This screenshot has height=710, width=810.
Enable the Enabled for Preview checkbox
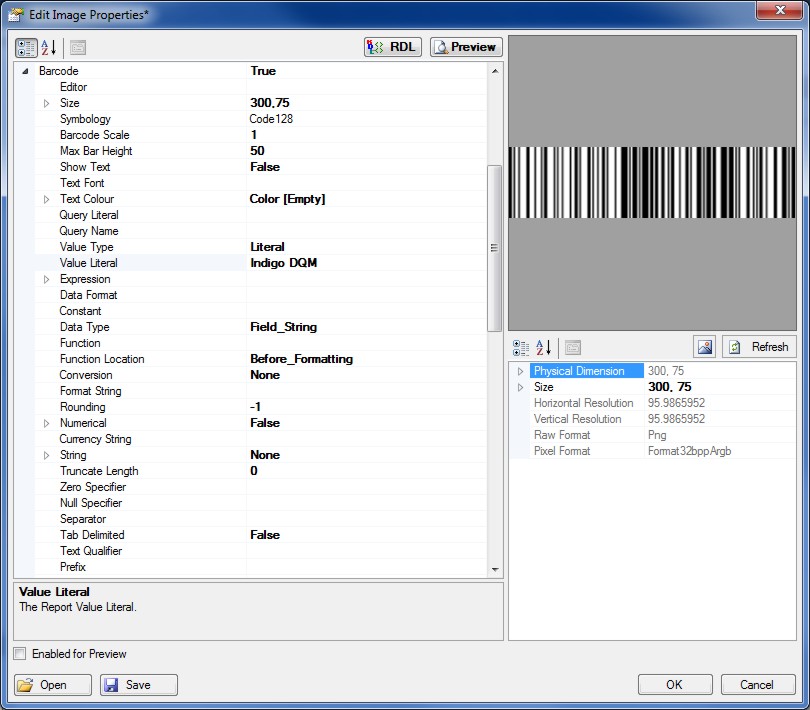tap(21, 654)
